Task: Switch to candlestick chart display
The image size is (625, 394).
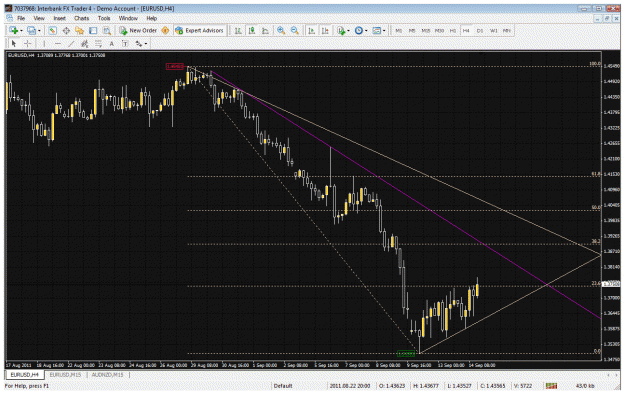Action: point(252,30)
